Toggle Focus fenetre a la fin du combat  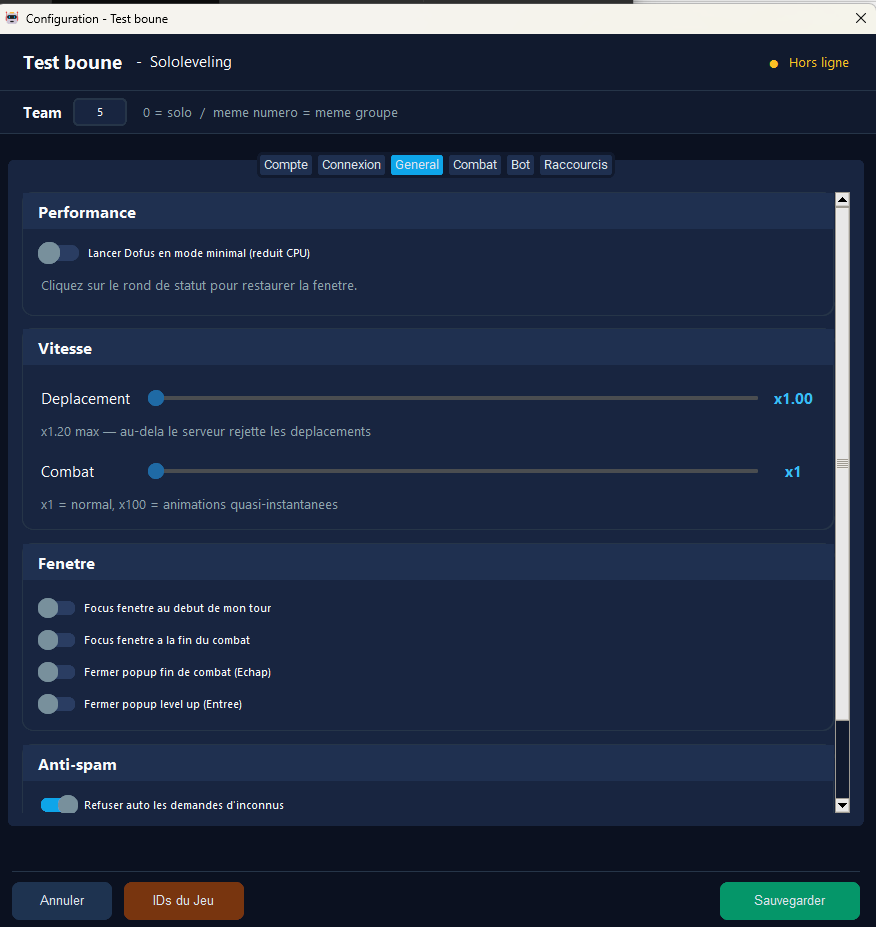(x=56, y=640)
